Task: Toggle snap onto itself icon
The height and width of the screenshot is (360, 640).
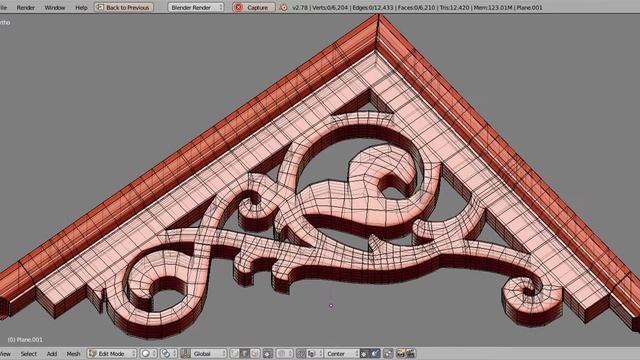Action: tap(364, 353)
